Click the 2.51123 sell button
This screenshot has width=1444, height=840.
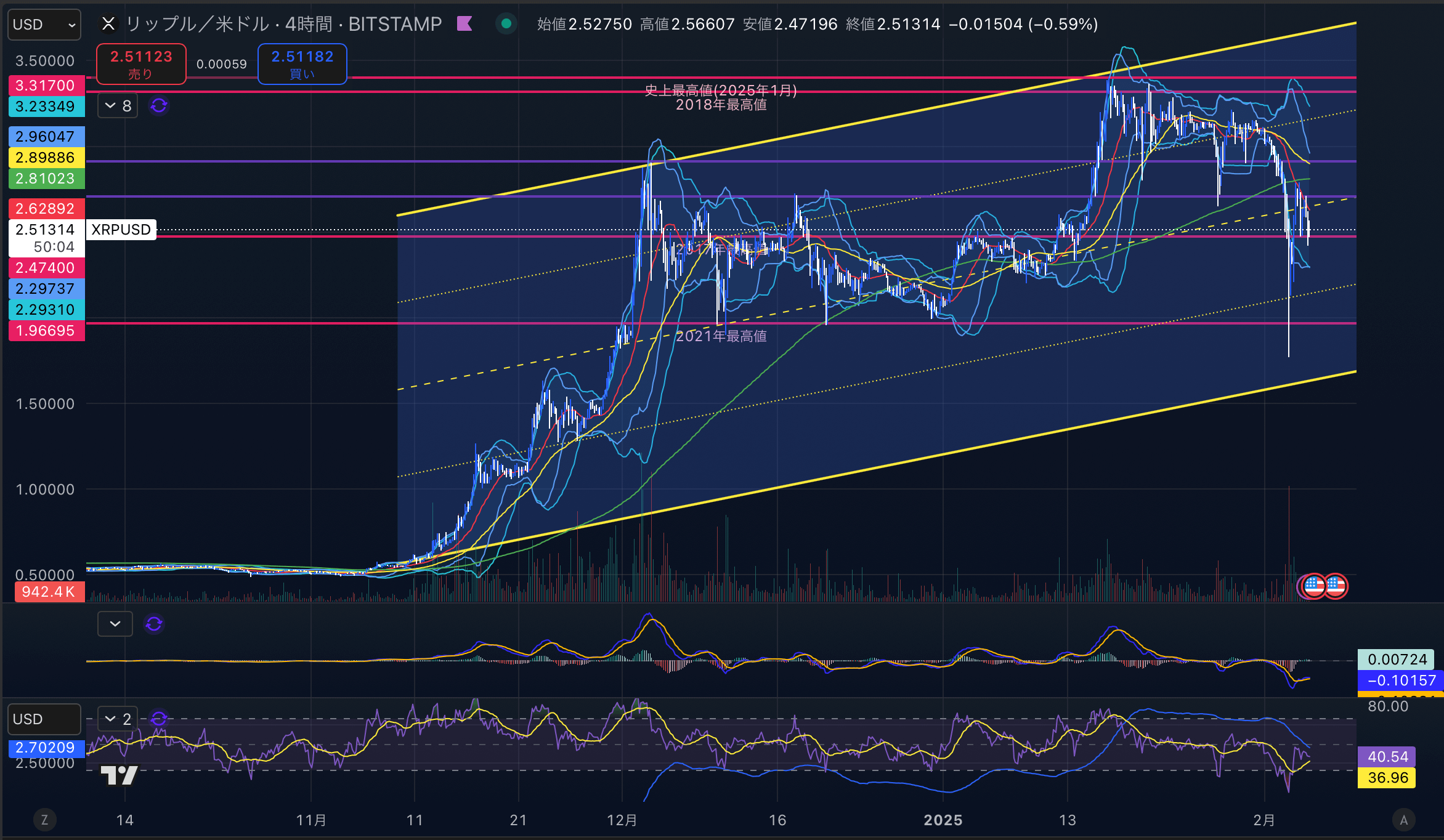(141, 64)
